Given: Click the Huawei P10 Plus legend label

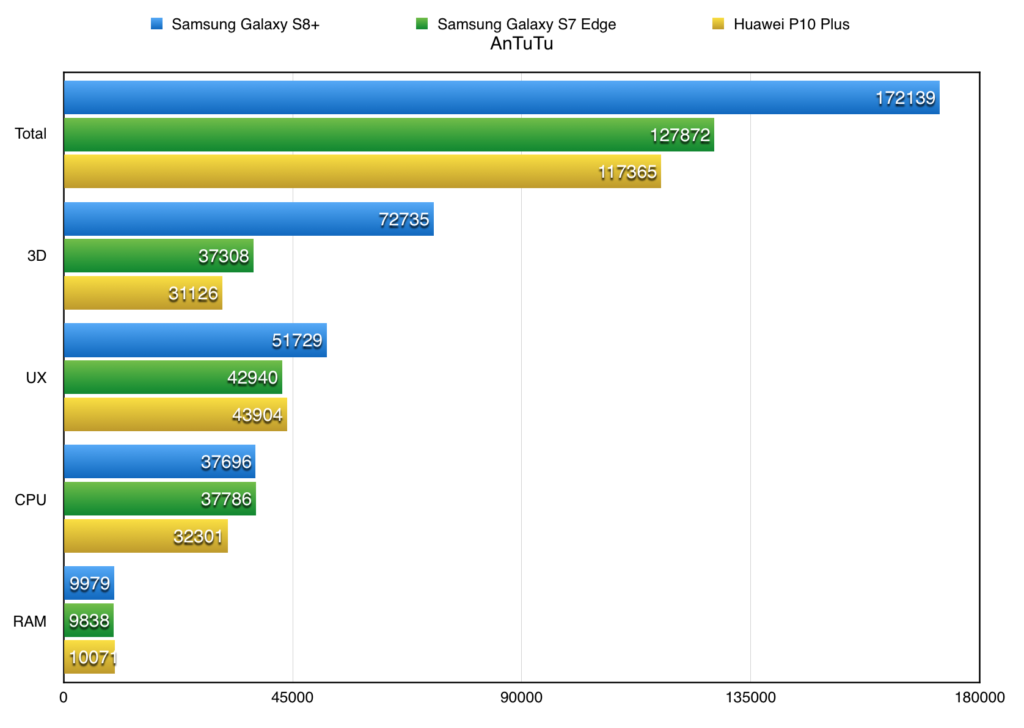Looking at the screenshot, I should coord(792,24).
